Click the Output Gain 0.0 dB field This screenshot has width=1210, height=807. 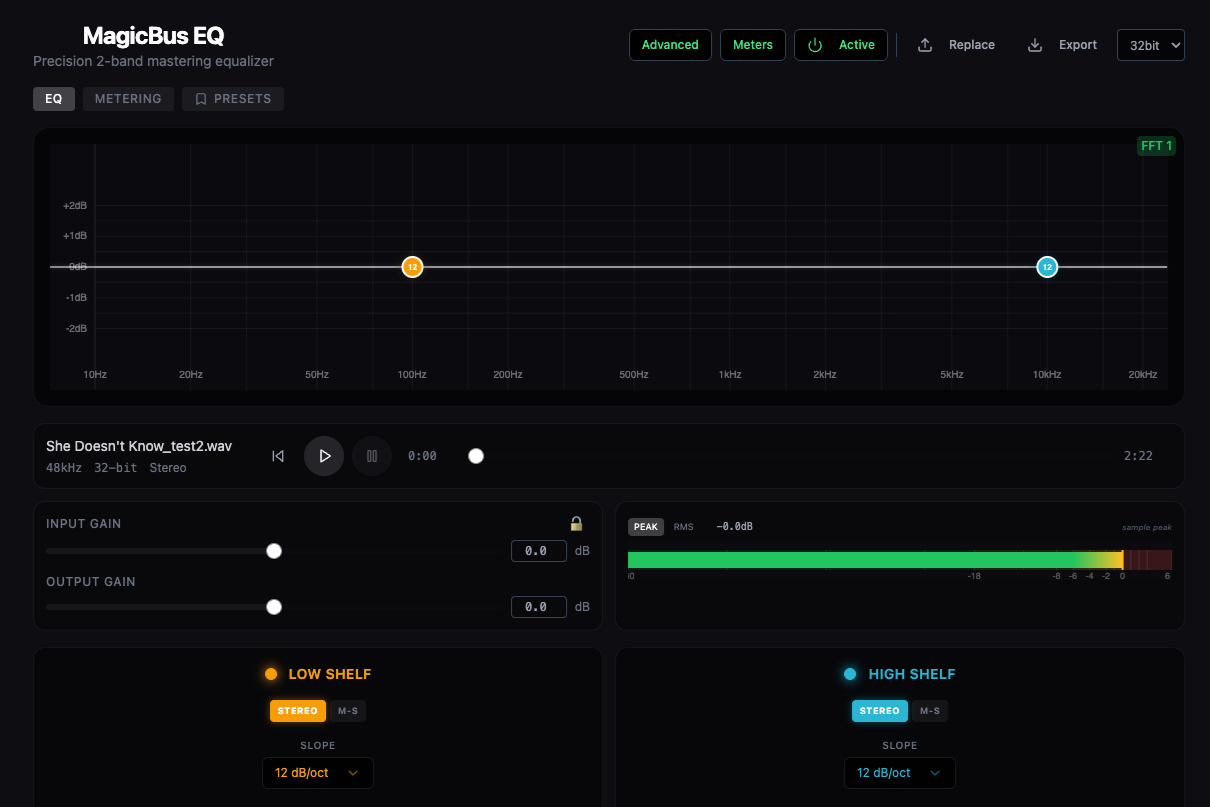[x=538, y=607]
